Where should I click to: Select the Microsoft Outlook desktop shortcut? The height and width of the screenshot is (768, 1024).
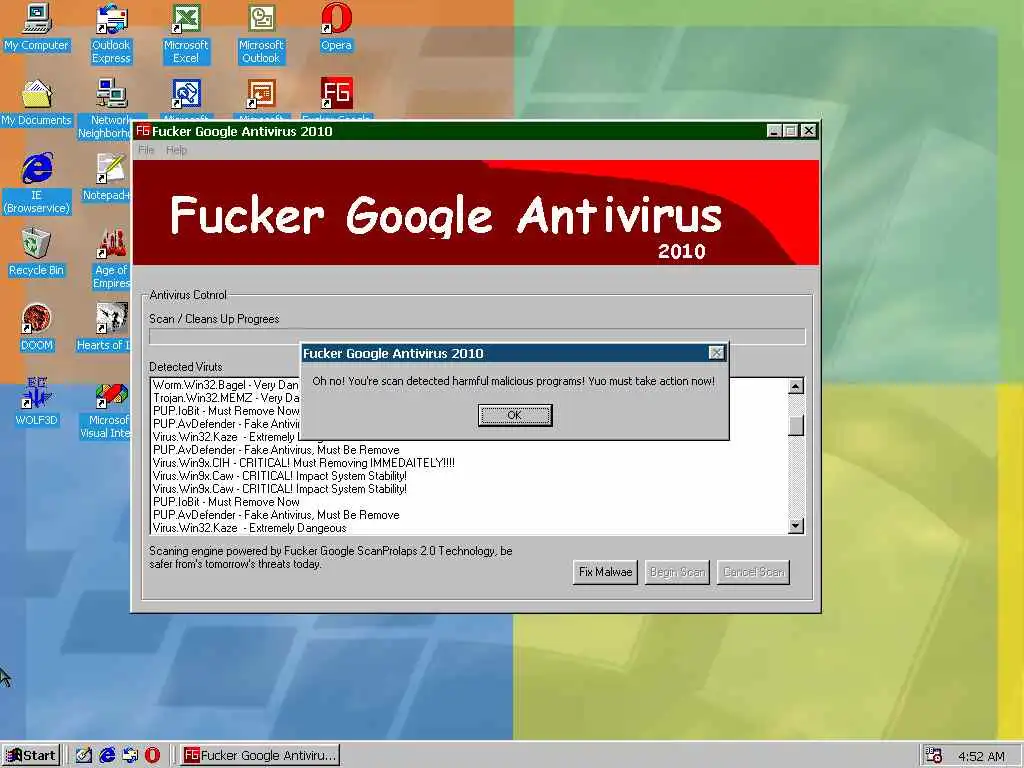[x=261, y=34]
